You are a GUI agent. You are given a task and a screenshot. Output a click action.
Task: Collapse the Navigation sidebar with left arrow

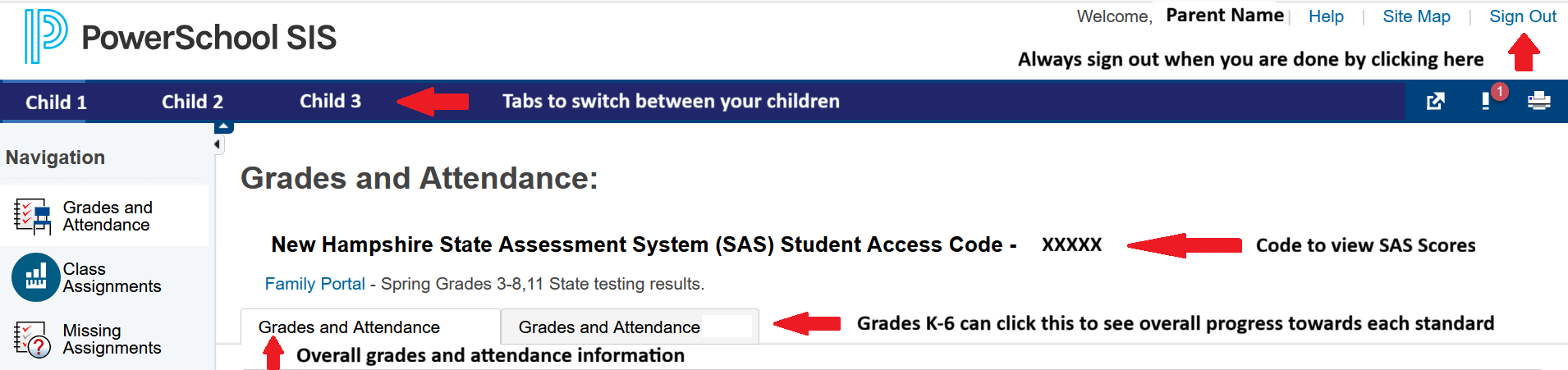218,144
